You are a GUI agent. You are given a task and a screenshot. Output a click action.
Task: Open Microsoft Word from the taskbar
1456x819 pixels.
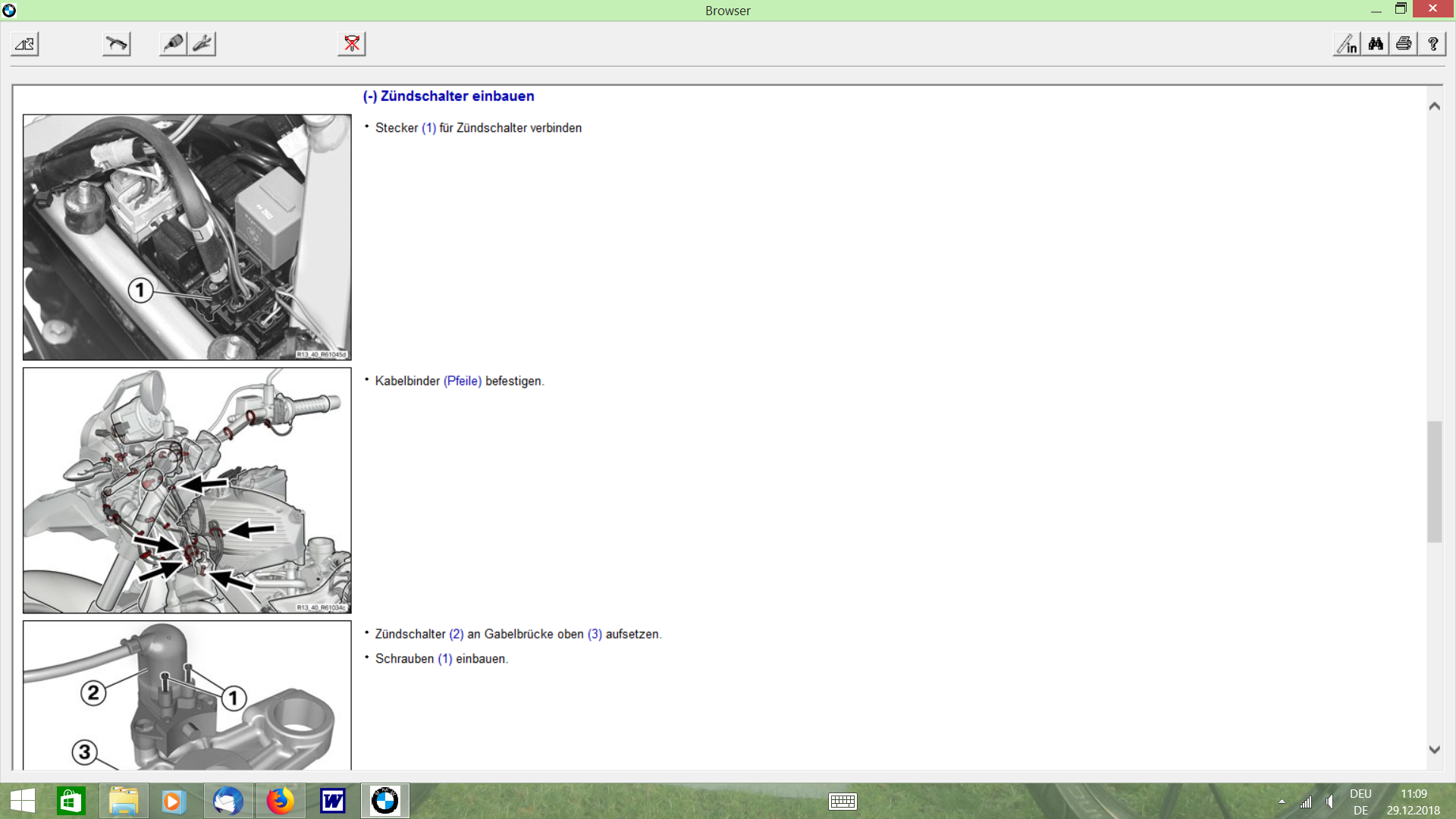coord(333,801)
